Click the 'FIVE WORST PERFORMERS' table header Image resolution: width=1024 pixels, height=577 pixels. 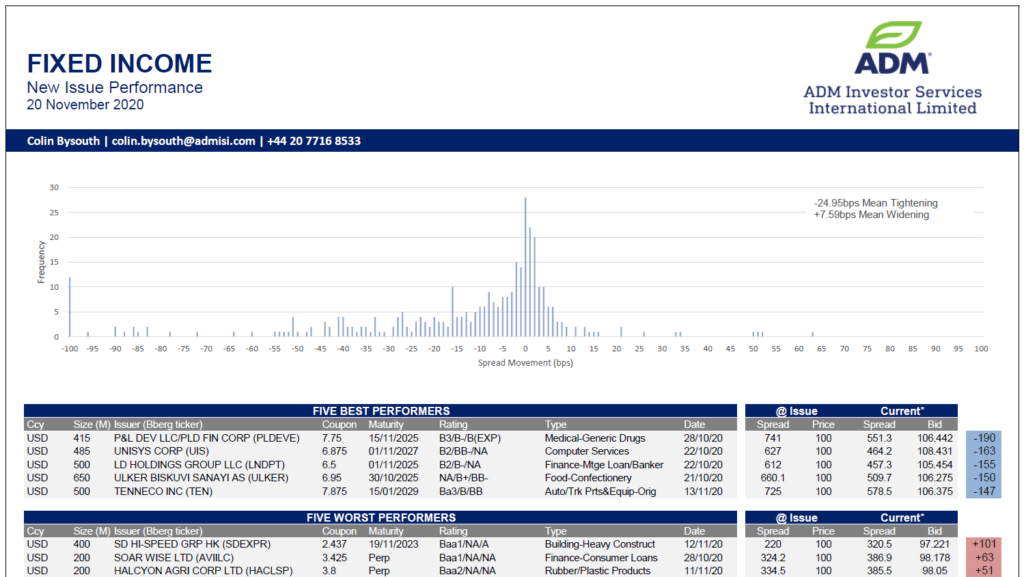381,518
